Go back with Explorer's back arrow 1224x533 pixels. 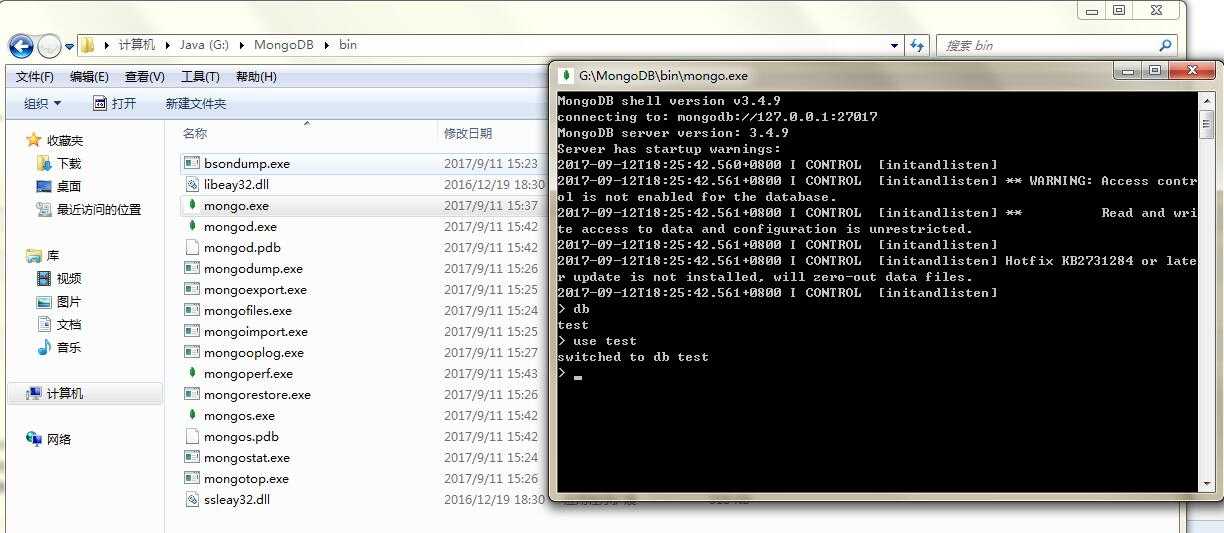point(21,45)
